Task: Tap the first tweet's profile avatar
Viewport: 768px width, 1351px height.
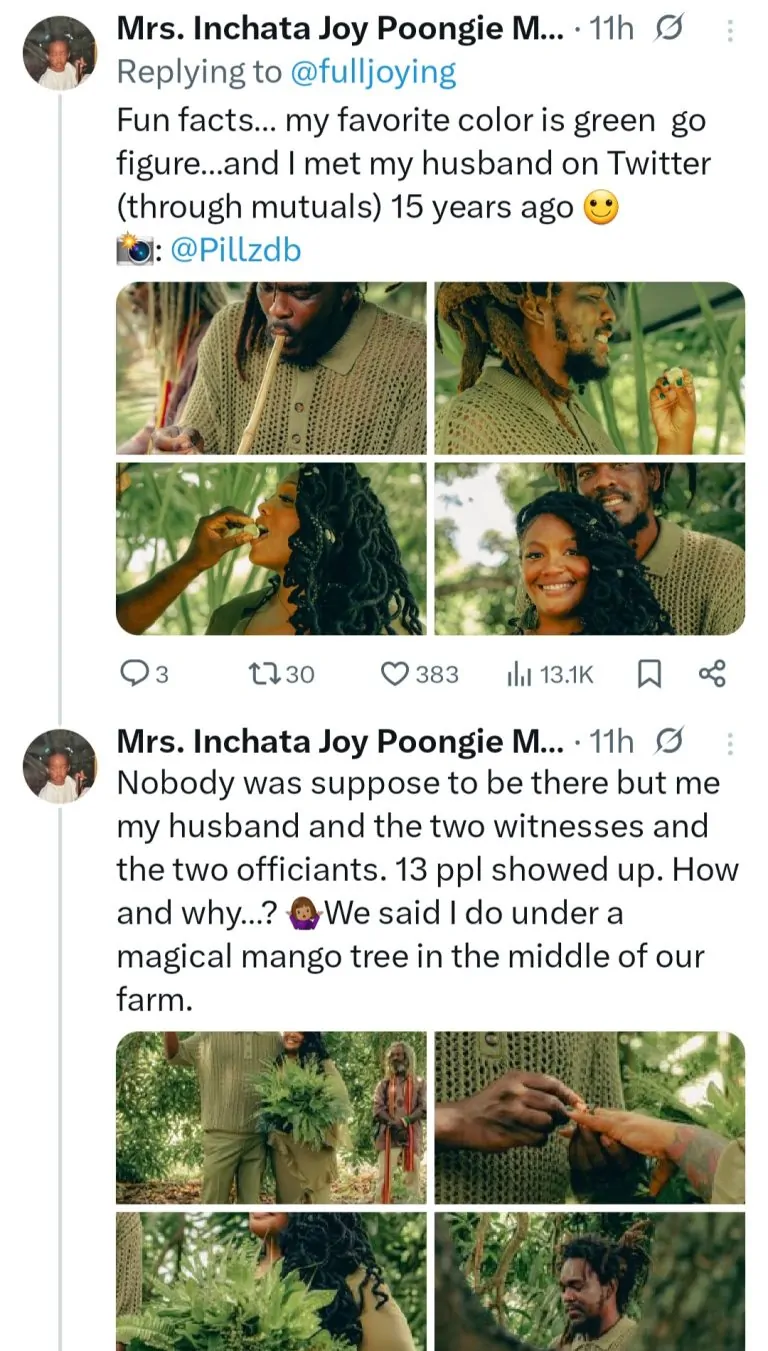Action: pos(60,53)
